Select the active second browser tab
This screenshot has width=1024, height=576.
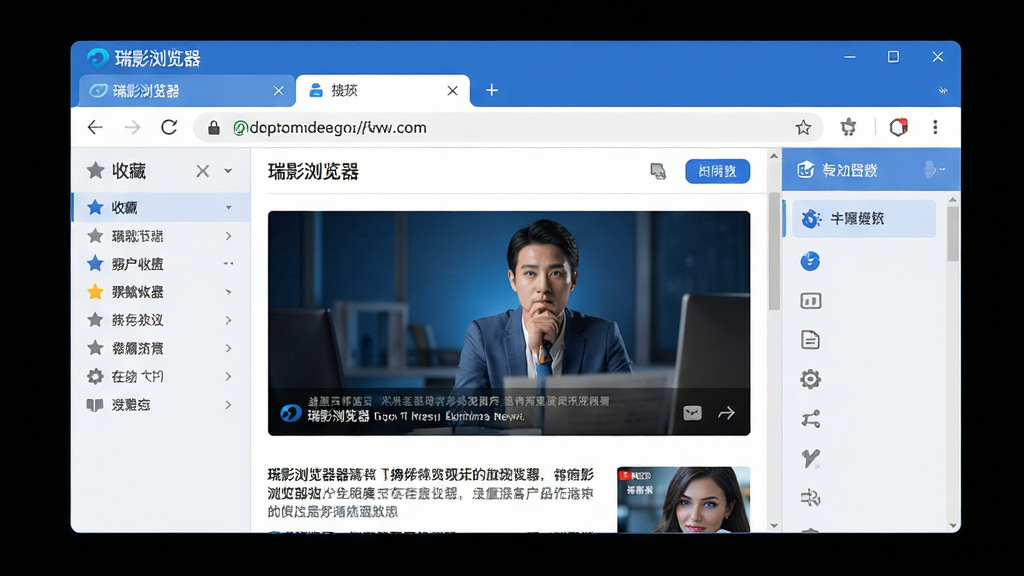[x=383, y=91]
